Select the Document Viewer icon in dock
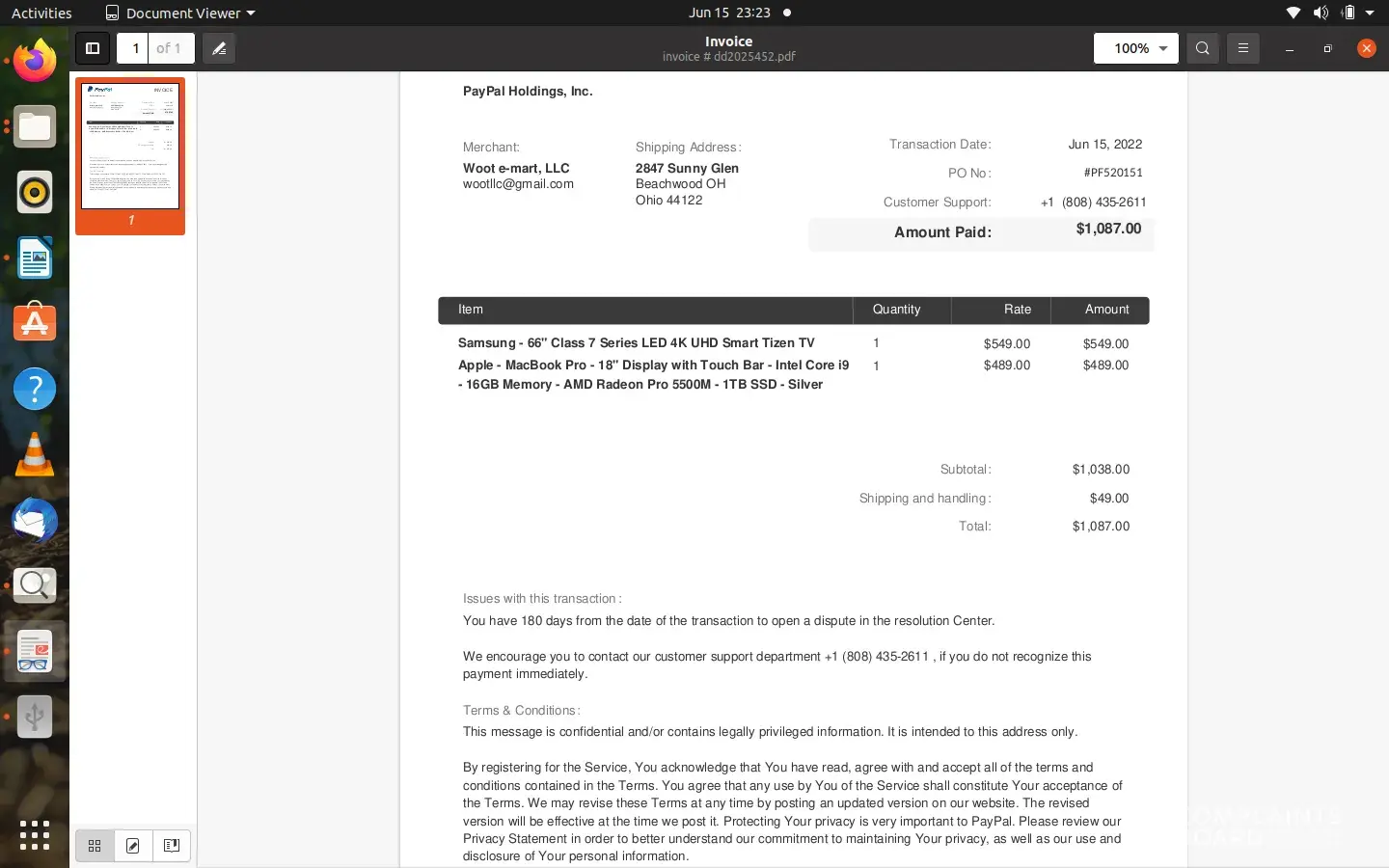 tap(35, 651)
